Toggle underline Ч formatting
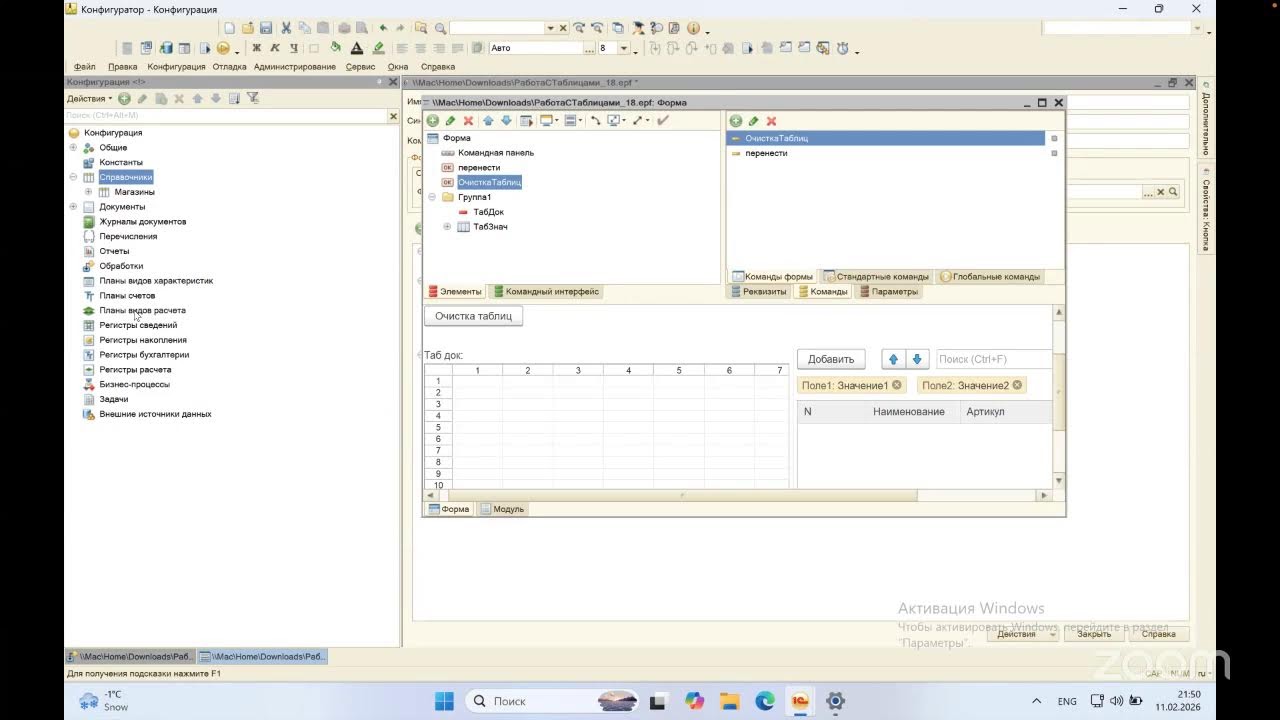This screenshot has height=720, width=1280. pyautogui.click(x=294, y=48)
